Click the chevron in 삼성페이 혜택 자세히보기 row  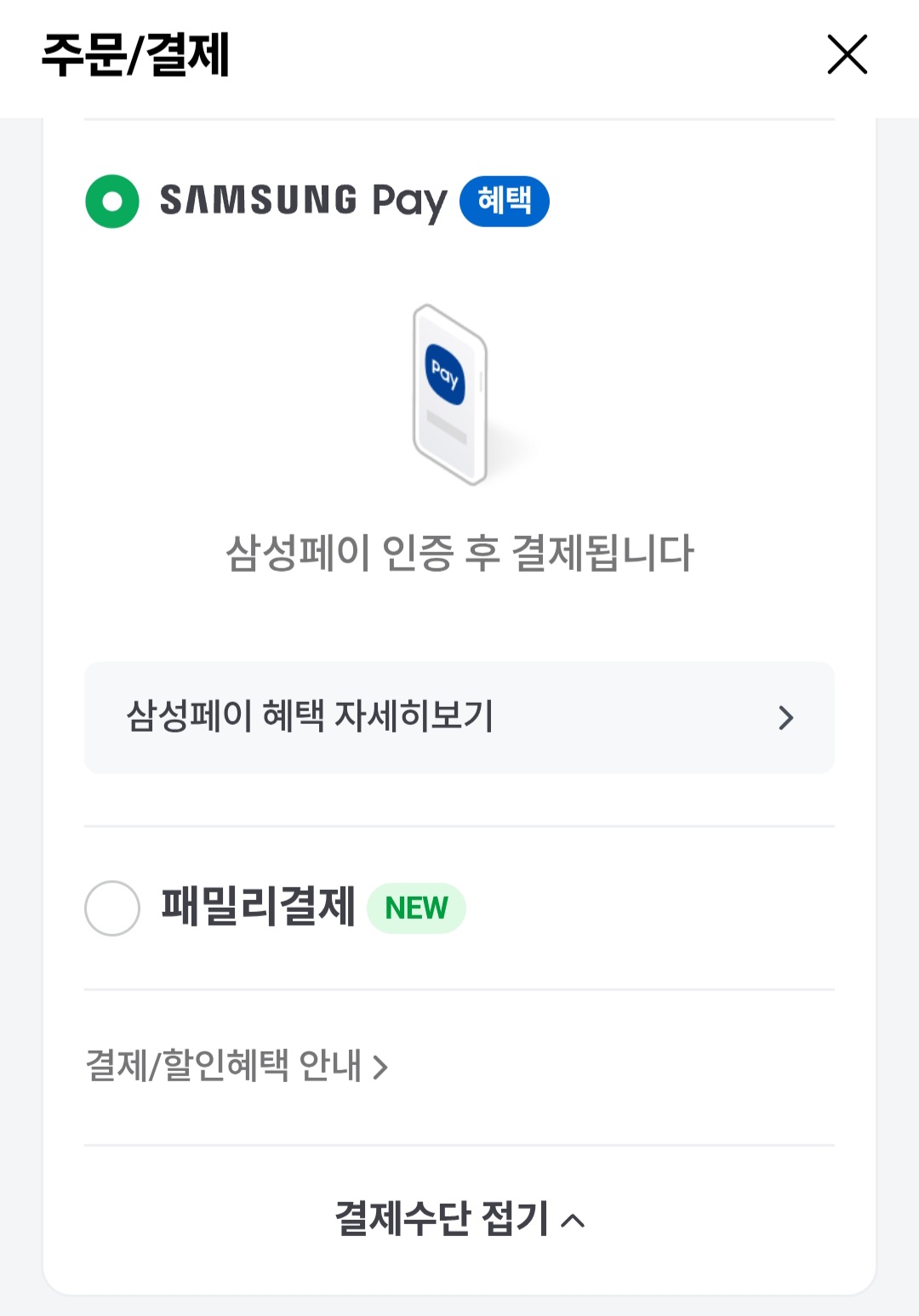click(785, 718)
